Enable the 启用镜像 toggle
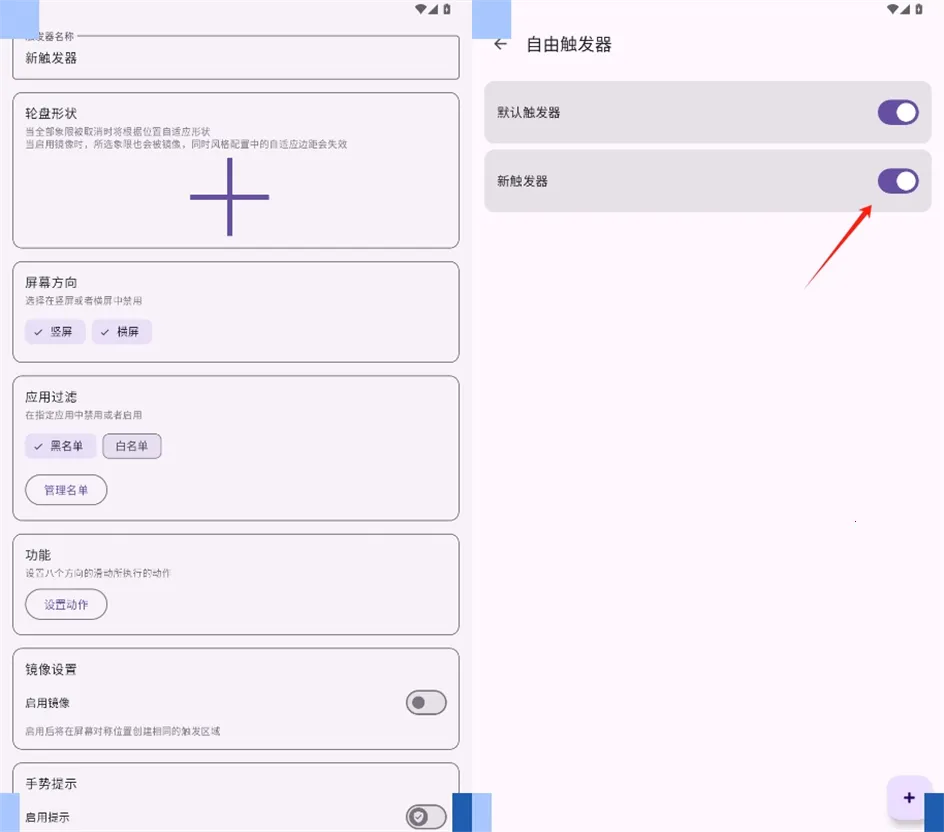This screenshot has width=944, height=832. pyautogui.click(x=426, y=703)
